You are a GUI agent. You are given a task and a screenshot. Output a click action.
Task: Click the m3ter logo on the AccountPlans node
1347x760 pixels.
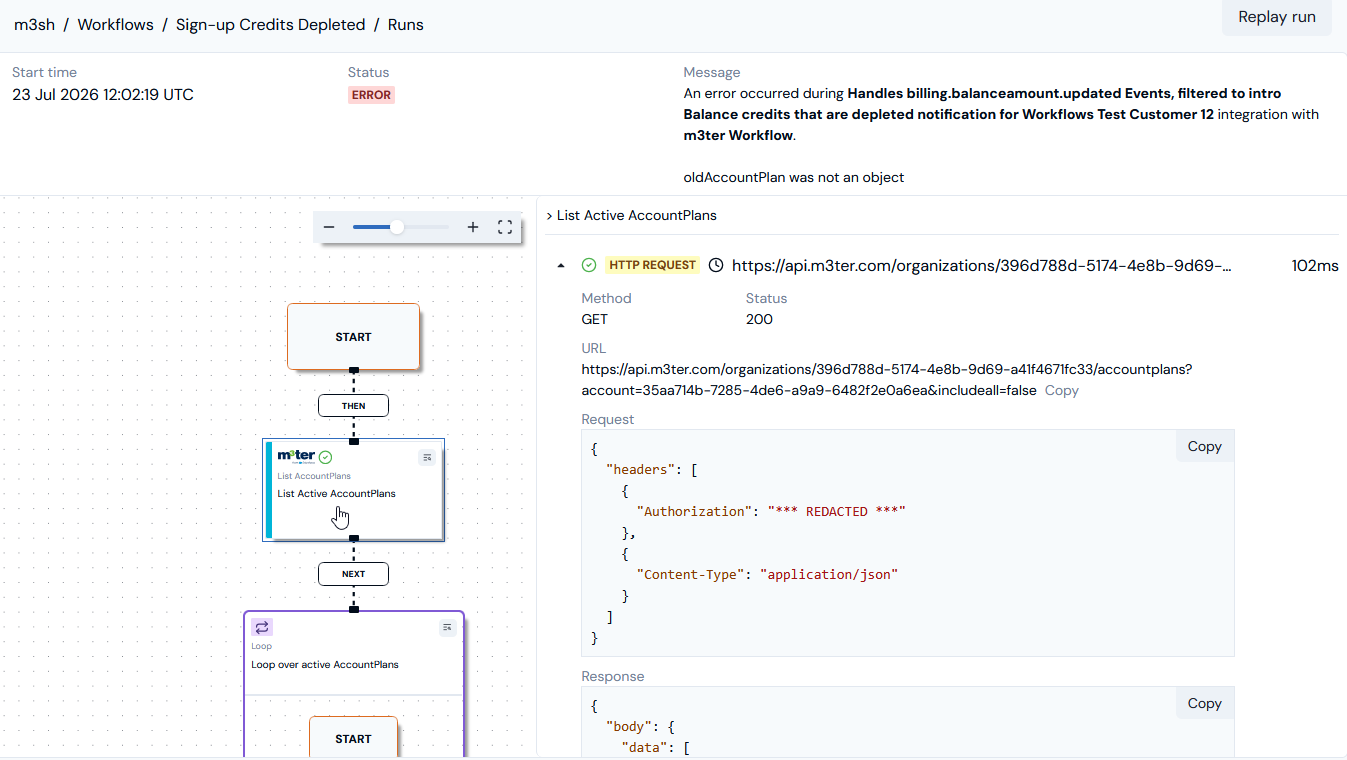pyautogui.click(x=296, y=456)
